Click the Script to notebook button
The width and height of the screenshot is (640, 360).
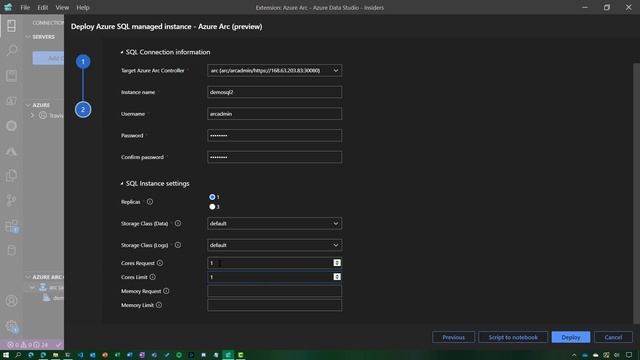[513, 337]
